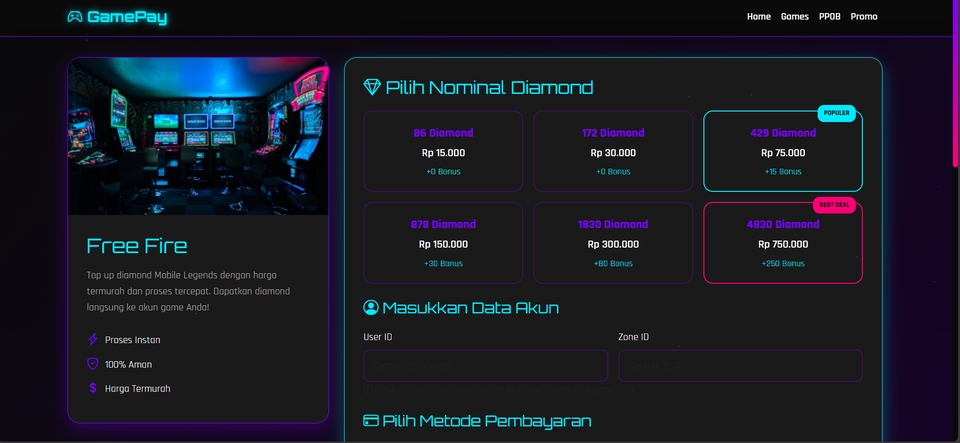
Task: Click the page vertical scrollbar thumb
Action: tap(956, 83)
